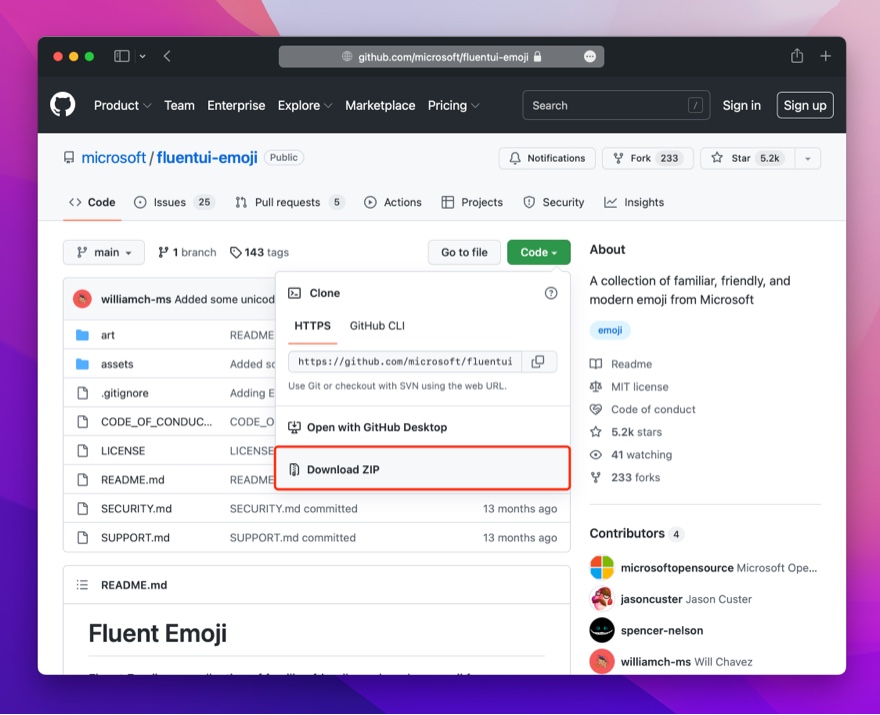Viewport: 880px width, 715px height.
Task: Open the Star list dropdown arrow
Action: click(x=808, y=158)
